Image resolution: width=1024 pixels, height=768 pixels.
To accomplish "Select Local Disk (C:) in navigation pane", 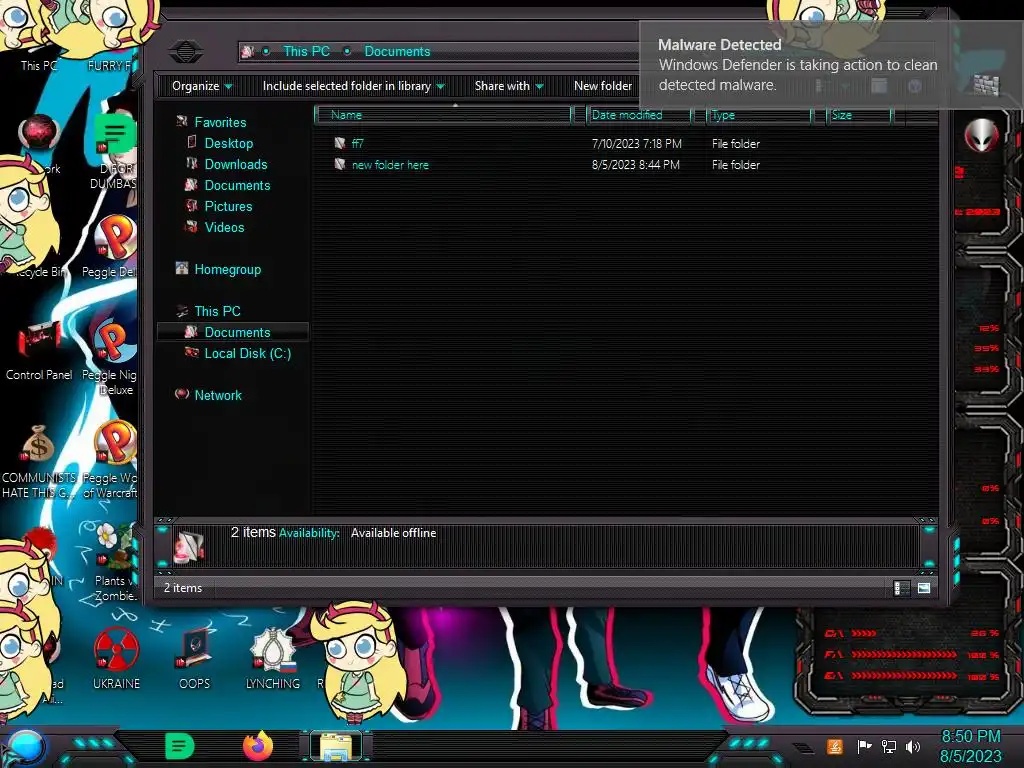I will point(248,353).
